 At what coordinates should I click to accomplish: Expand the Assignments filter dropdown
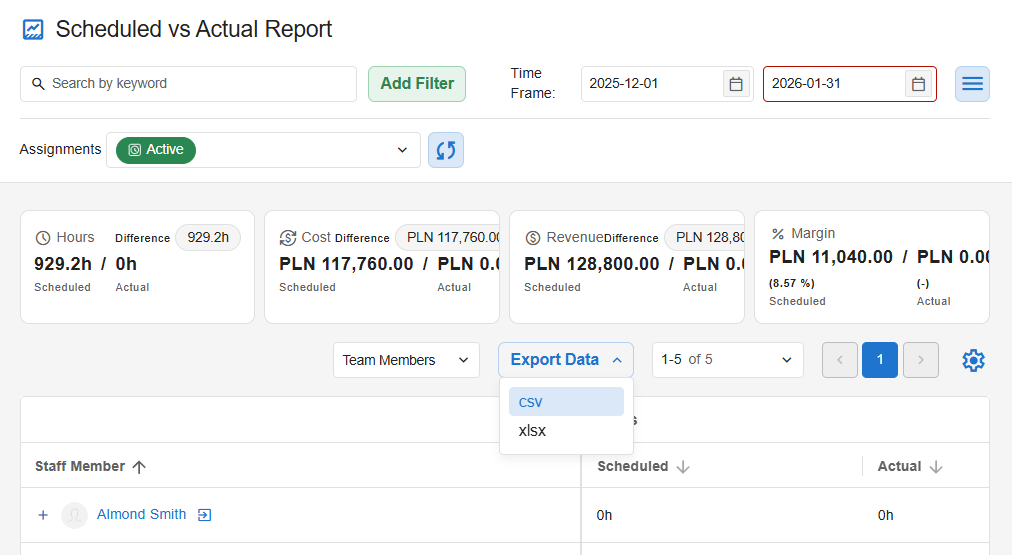tap(402, 150)
